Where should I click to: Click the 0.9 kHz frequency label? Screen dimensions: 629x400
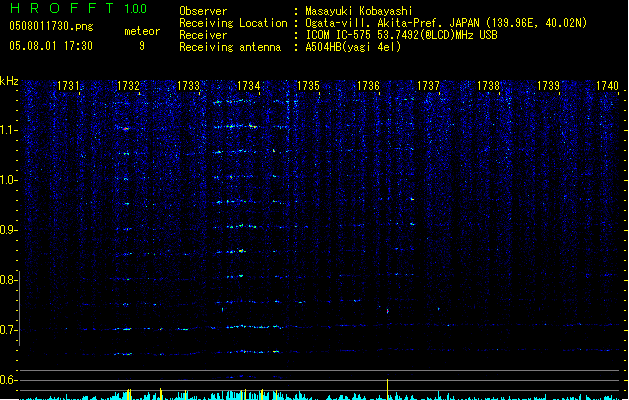coord(8,230)
